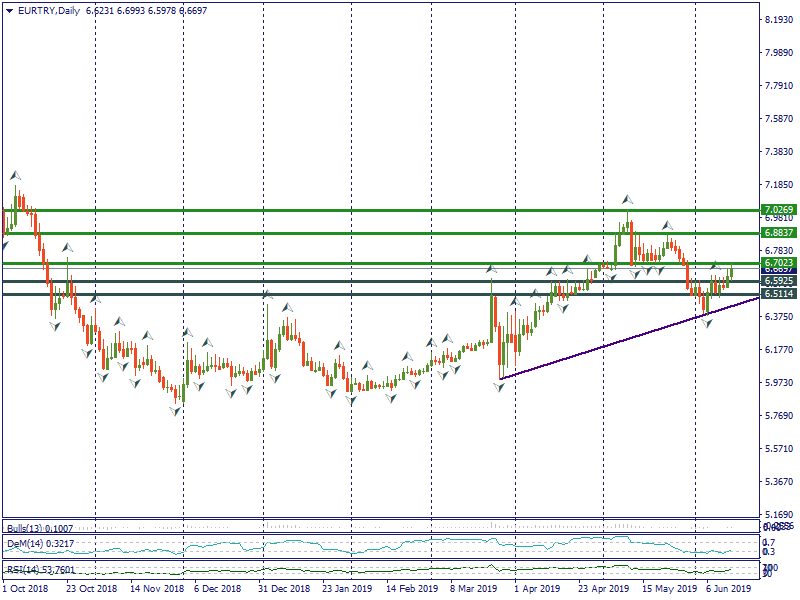Click the 6 Jun 2019 date label
Viewport: 800px width, 600px height.
tap(729, 590)
